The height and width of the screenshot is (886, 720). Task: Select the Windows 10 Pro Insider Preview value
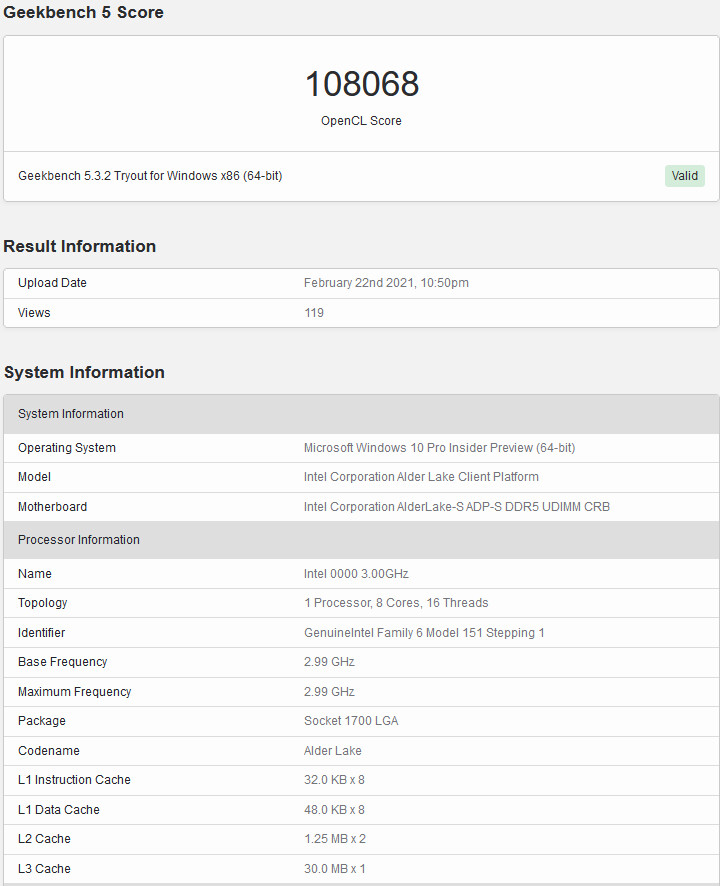pyautogui.click(x=439, y=448)
